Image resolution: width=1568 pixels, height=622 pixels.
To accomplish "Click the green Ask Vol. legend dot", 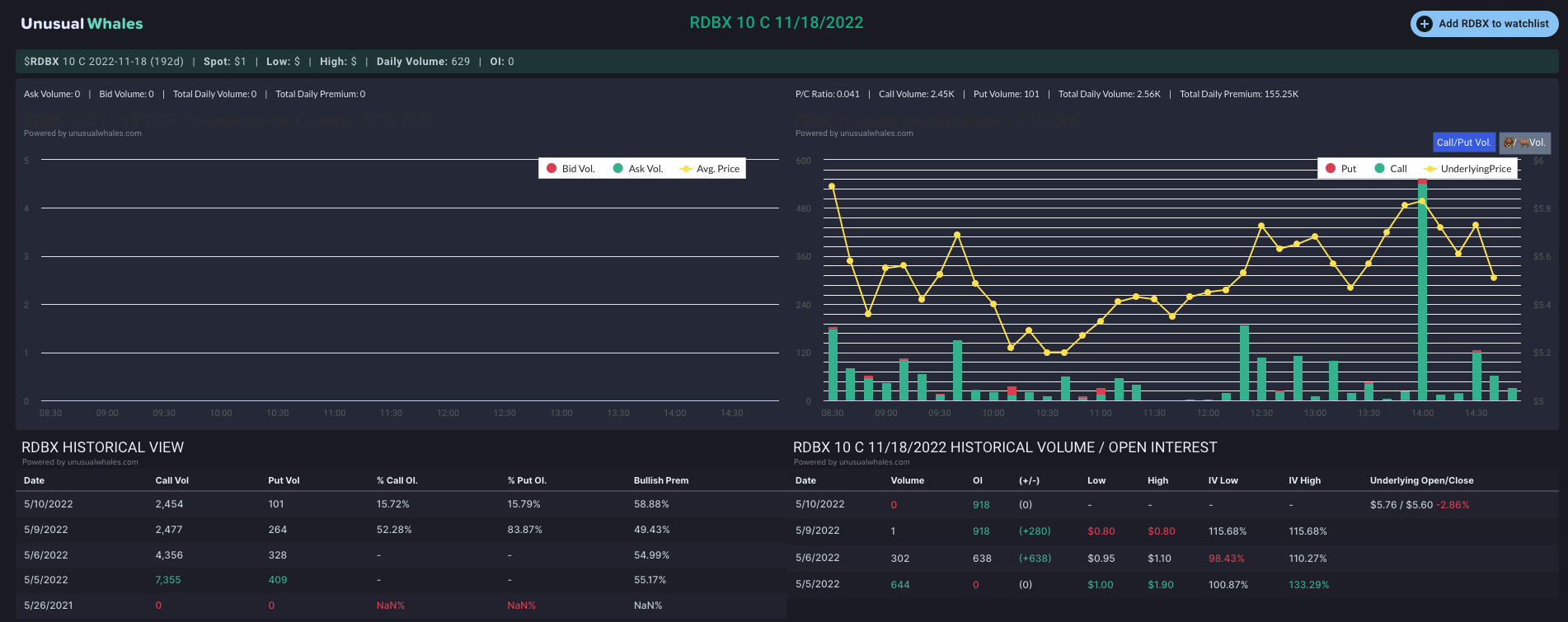I will coord(618,168).
